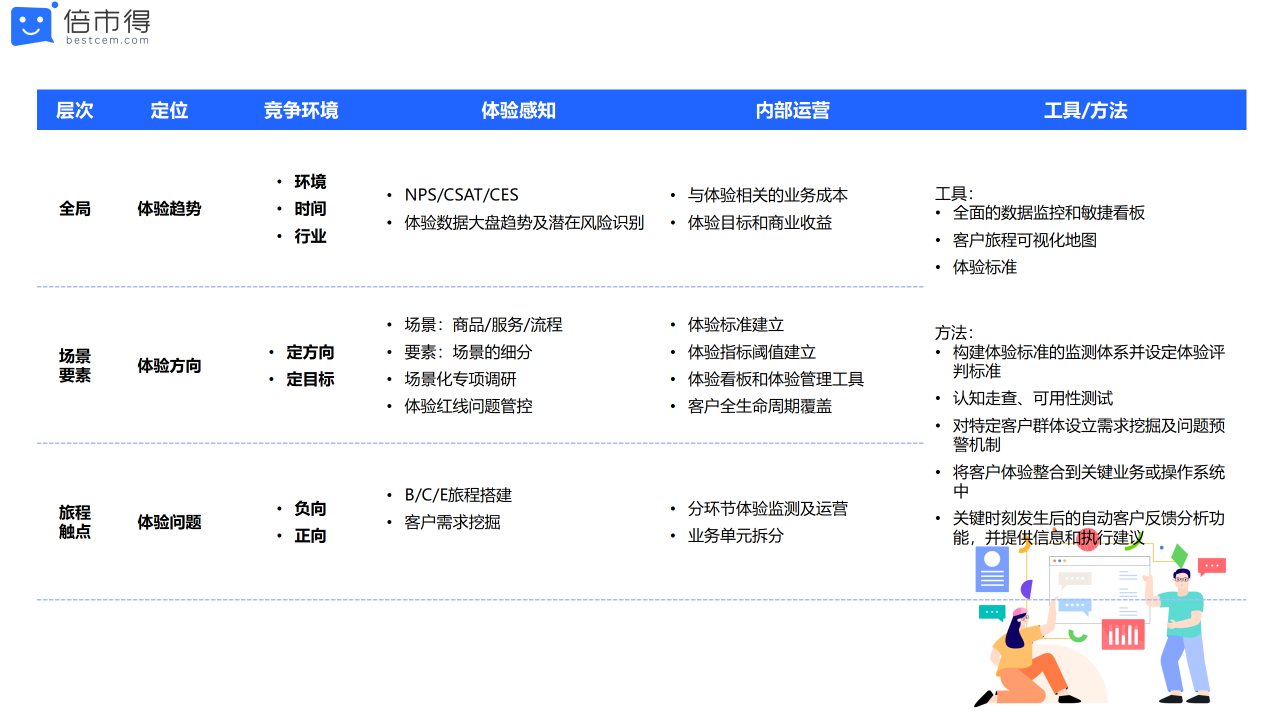Click the 工具/方法 header cell
The height and width of the screenshot is (720, 1280).
(1085, 110)
